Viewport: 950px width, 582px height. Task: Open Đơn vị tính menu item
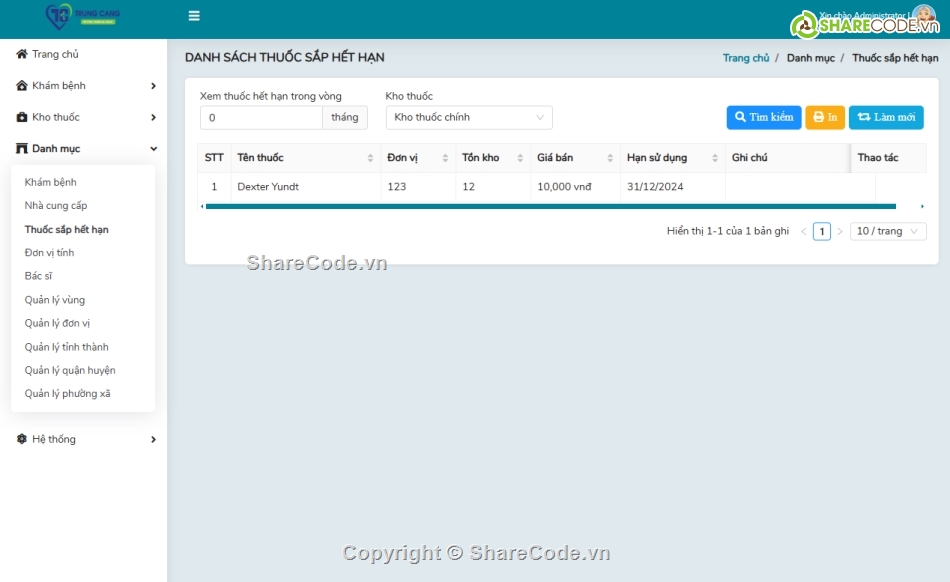point(49,253)
